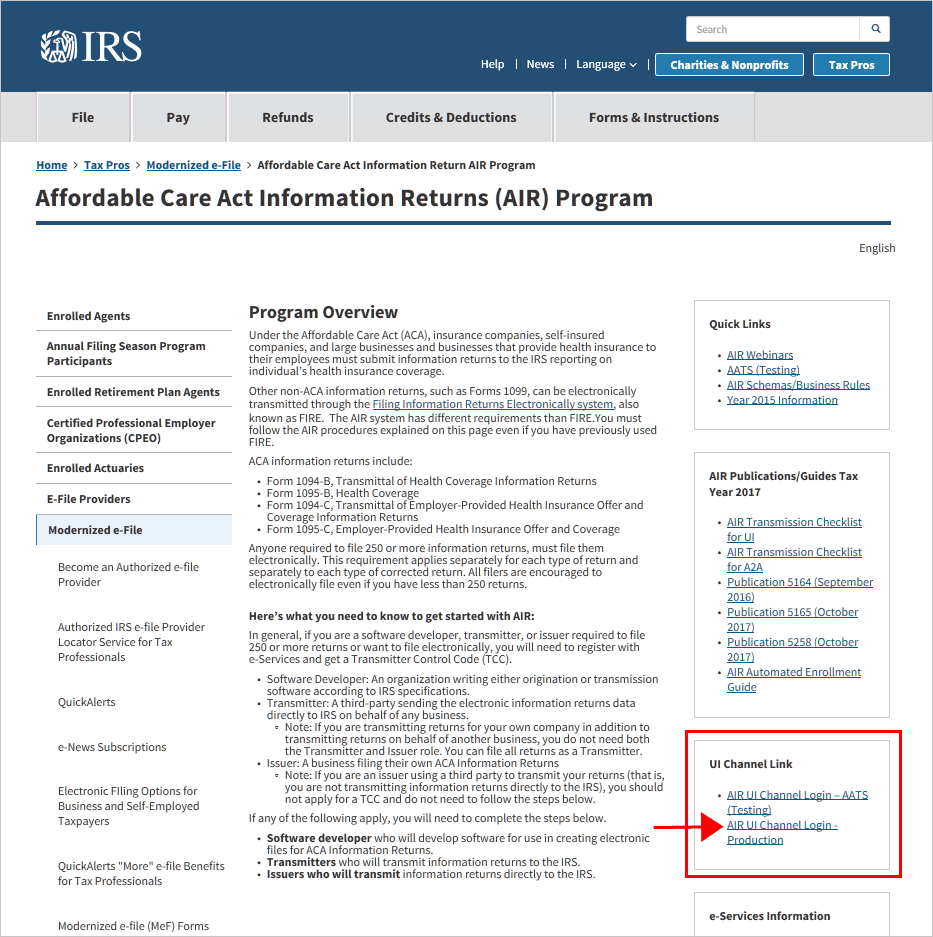Open the AIR Webinars quick link
This screenshot has height=937, width=933.
click(760, 355)
